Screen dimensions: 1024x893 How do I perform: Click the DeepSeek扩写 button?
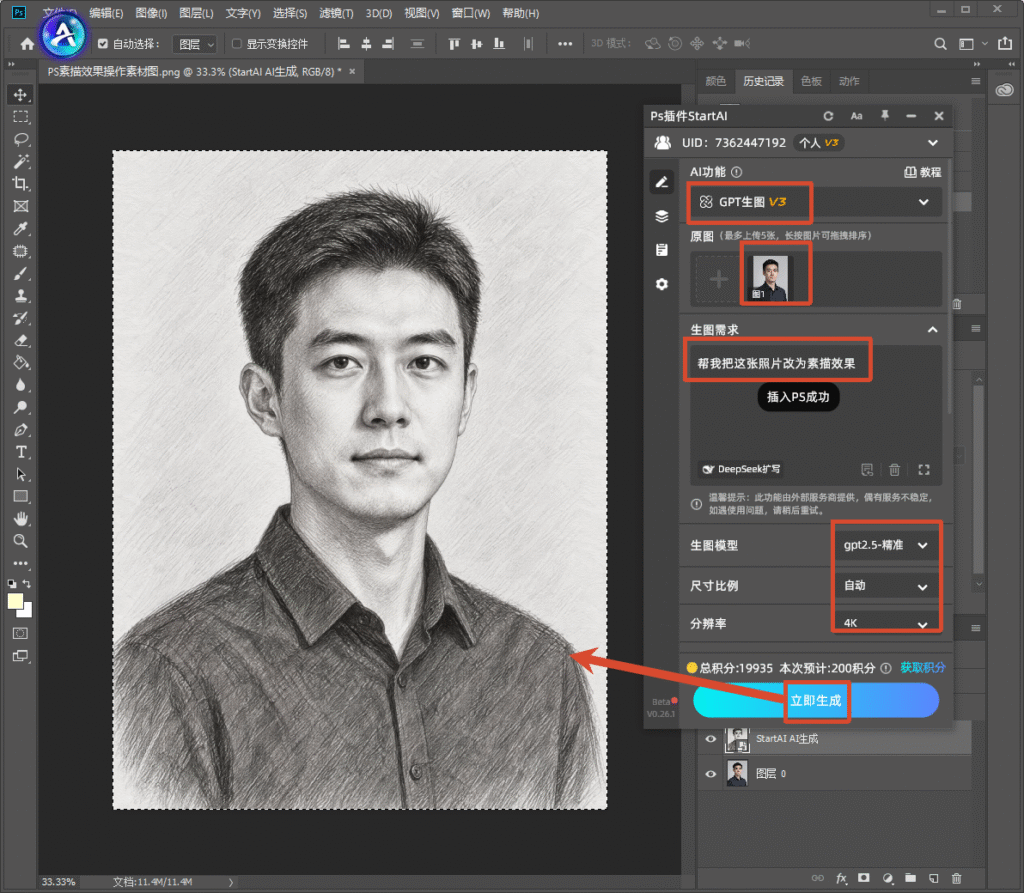coord(741,469)
